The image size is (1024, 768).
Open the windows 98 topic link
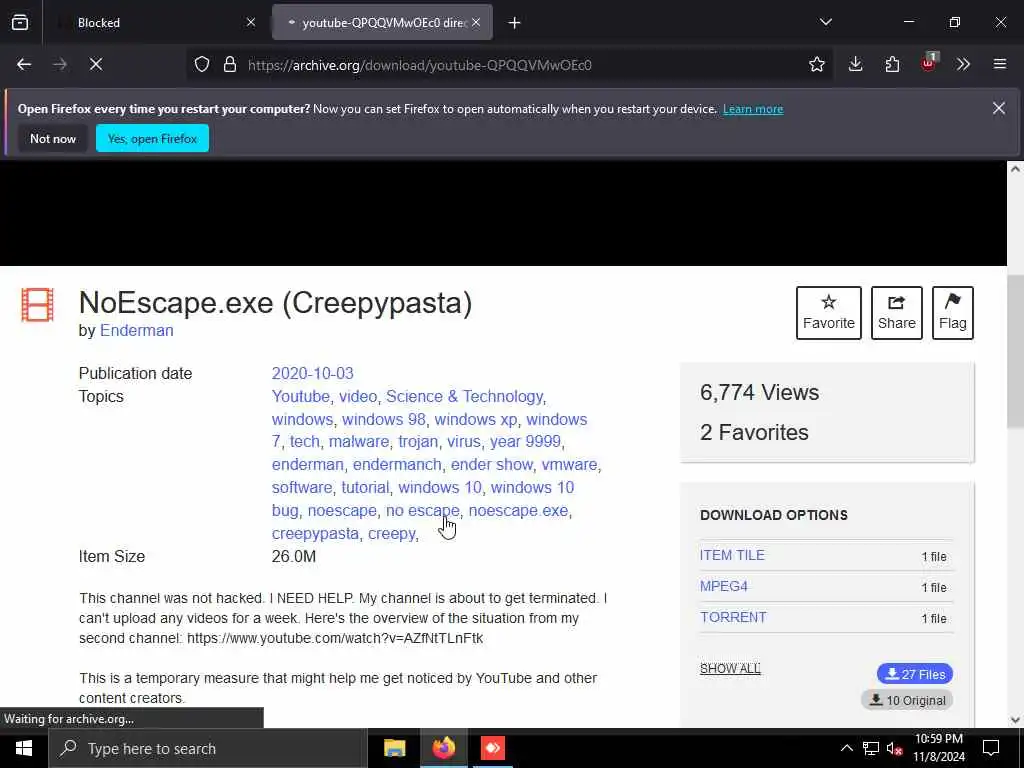click(383, 419)
